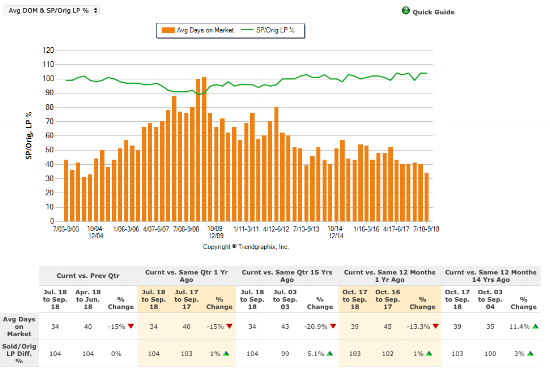This screenshot has width=550, height=368.
Task: Open the Quick Guide link
Action: [433, 12]
